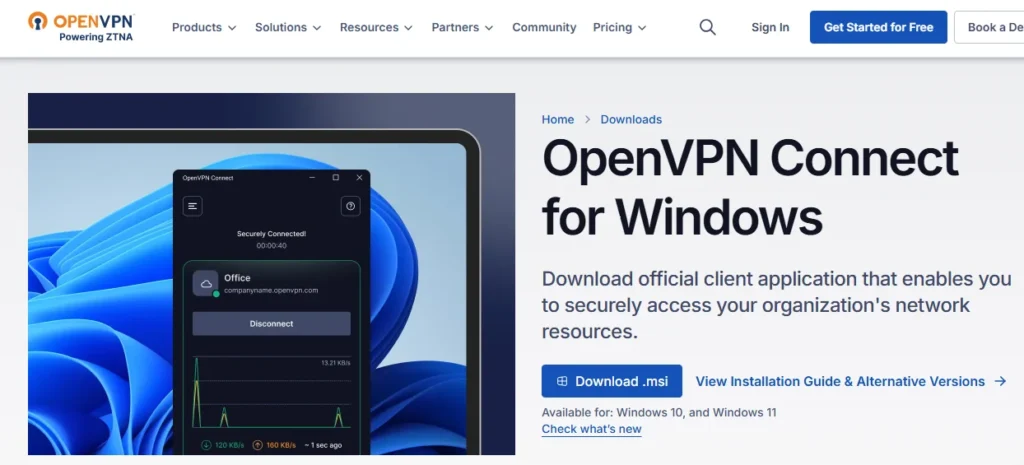Click the cloud profile icon beside Office

point(206,283)
